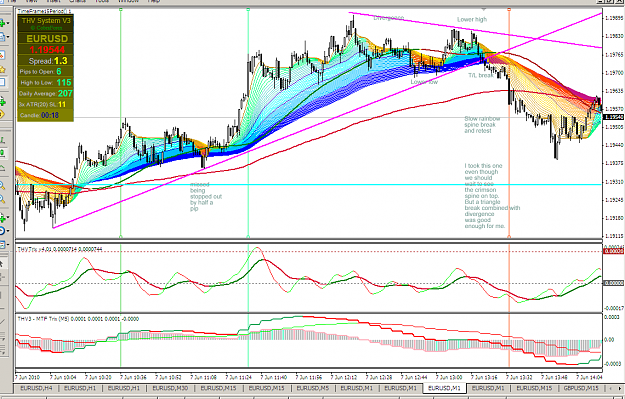Click the 7 Jun 13:00 time axis label
625x399 pixels.
pyautogui.click(x=449, y=377)
